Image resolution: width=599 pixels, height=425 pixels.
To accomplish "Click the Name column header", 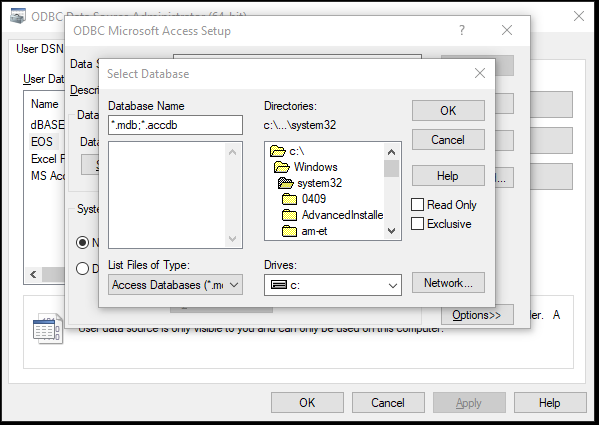I will click(45, 104).
